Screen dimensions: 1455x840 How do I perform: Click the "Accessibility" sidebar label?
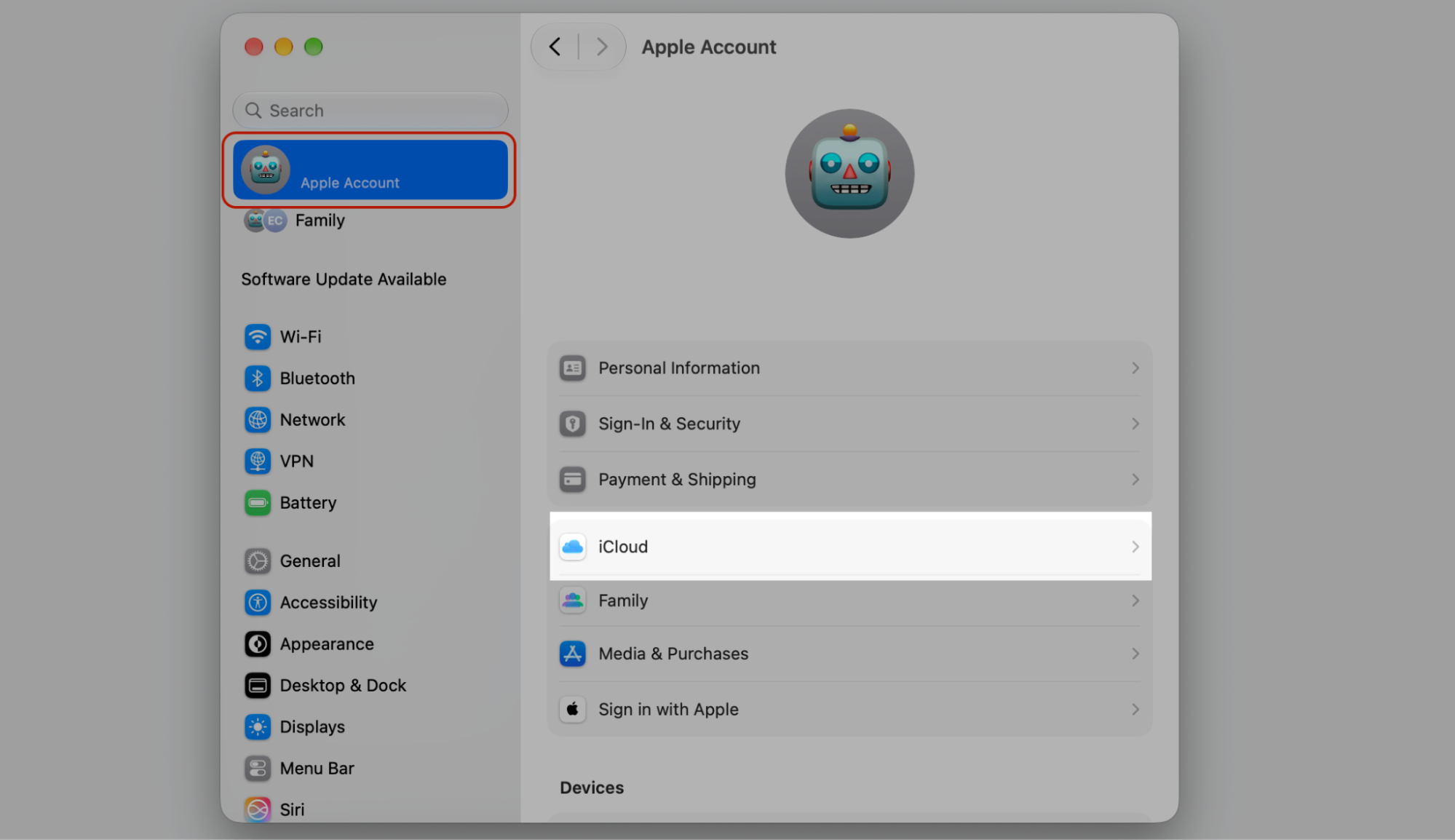328,603
